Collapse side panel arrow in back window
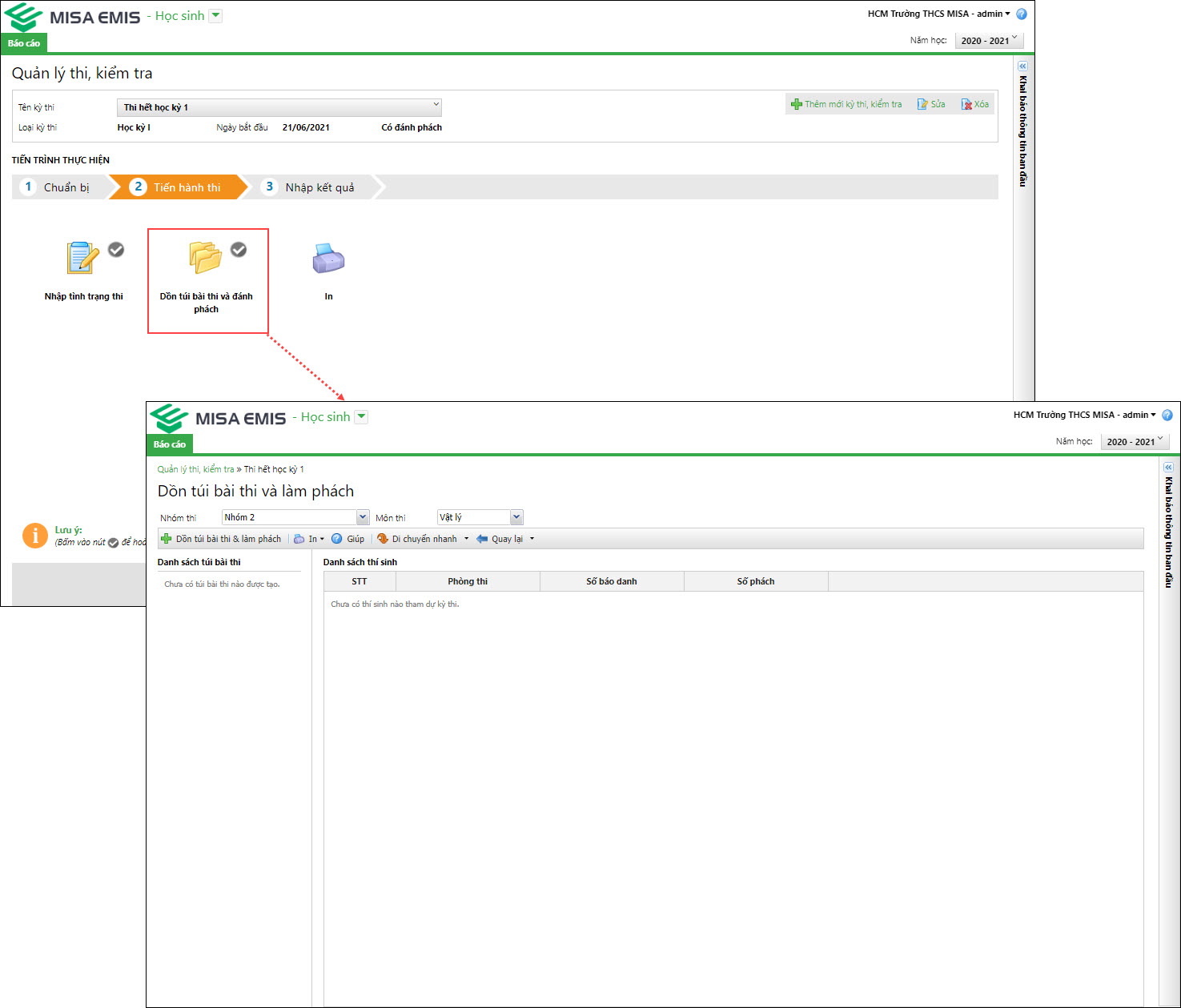1181x1008 pixels. pos(1022,66)
